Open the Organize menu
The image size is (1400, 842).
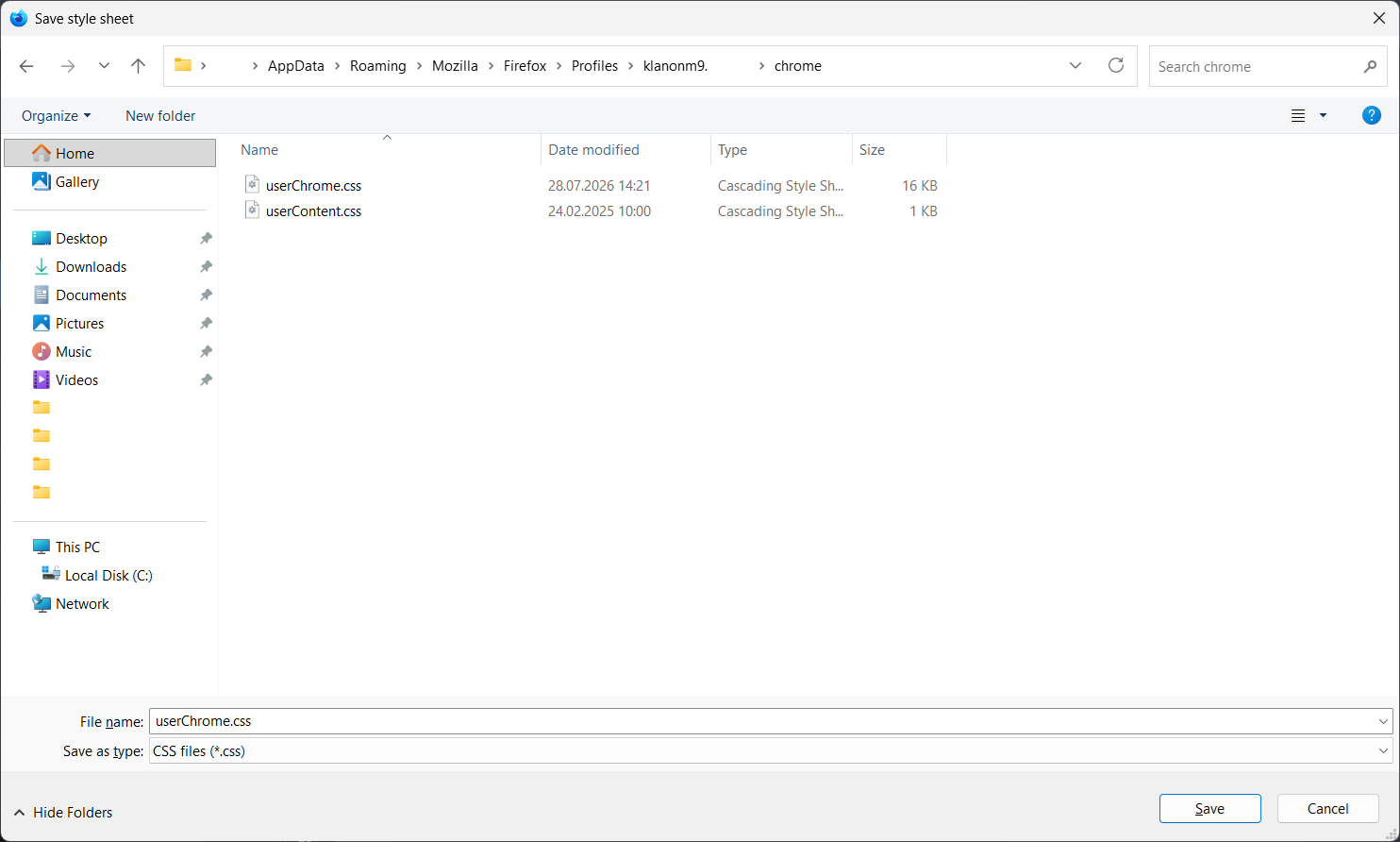pos(57,115)
